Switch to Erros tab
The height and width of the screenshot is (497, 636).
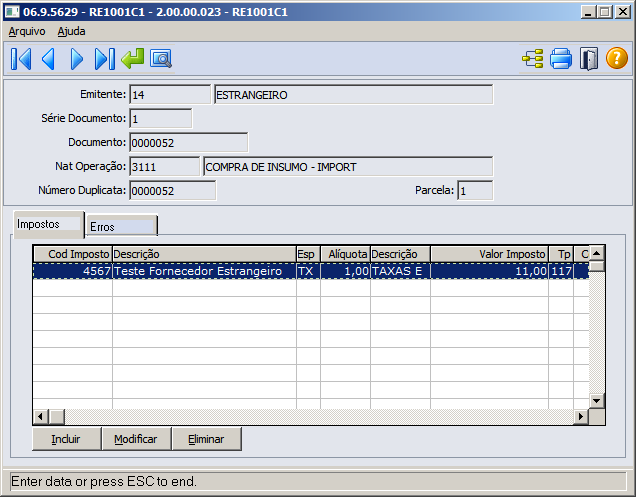pos(121,226)
